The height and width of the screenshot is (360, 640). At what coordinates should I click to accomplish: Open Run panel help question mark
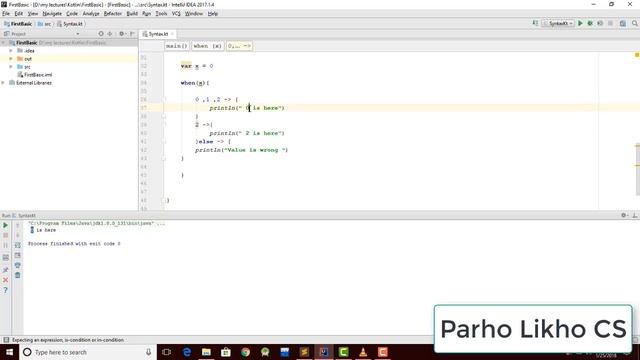click(6, 290)
